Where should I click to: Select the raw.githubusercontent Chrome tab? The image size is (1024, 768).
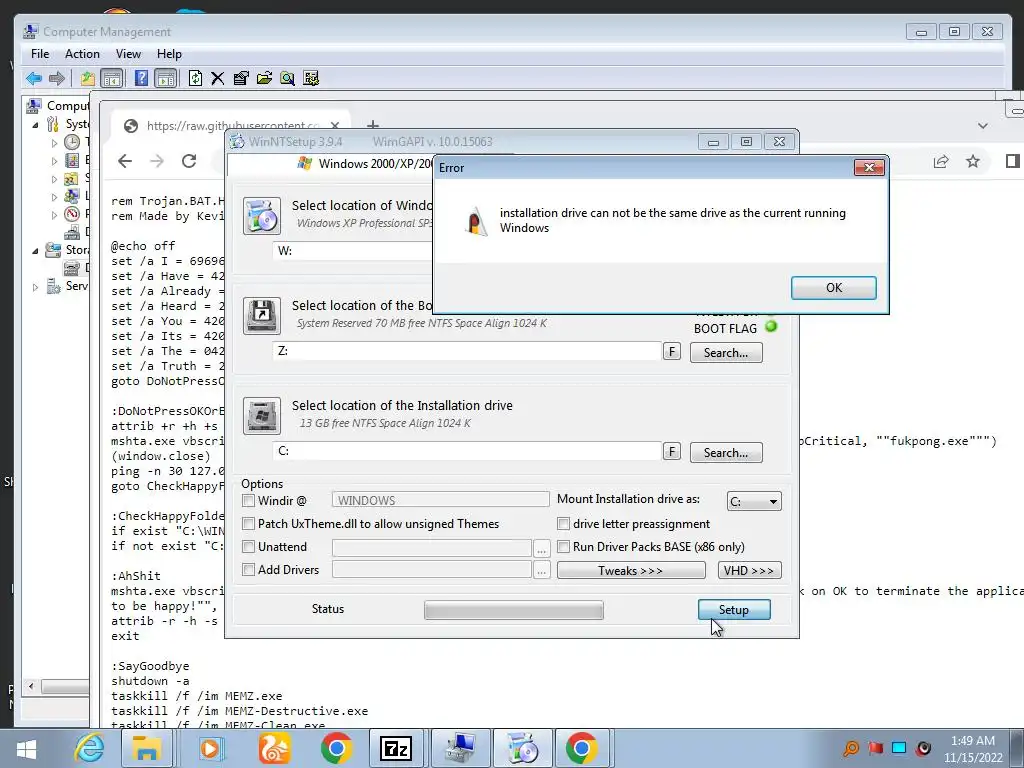[232, 125]
